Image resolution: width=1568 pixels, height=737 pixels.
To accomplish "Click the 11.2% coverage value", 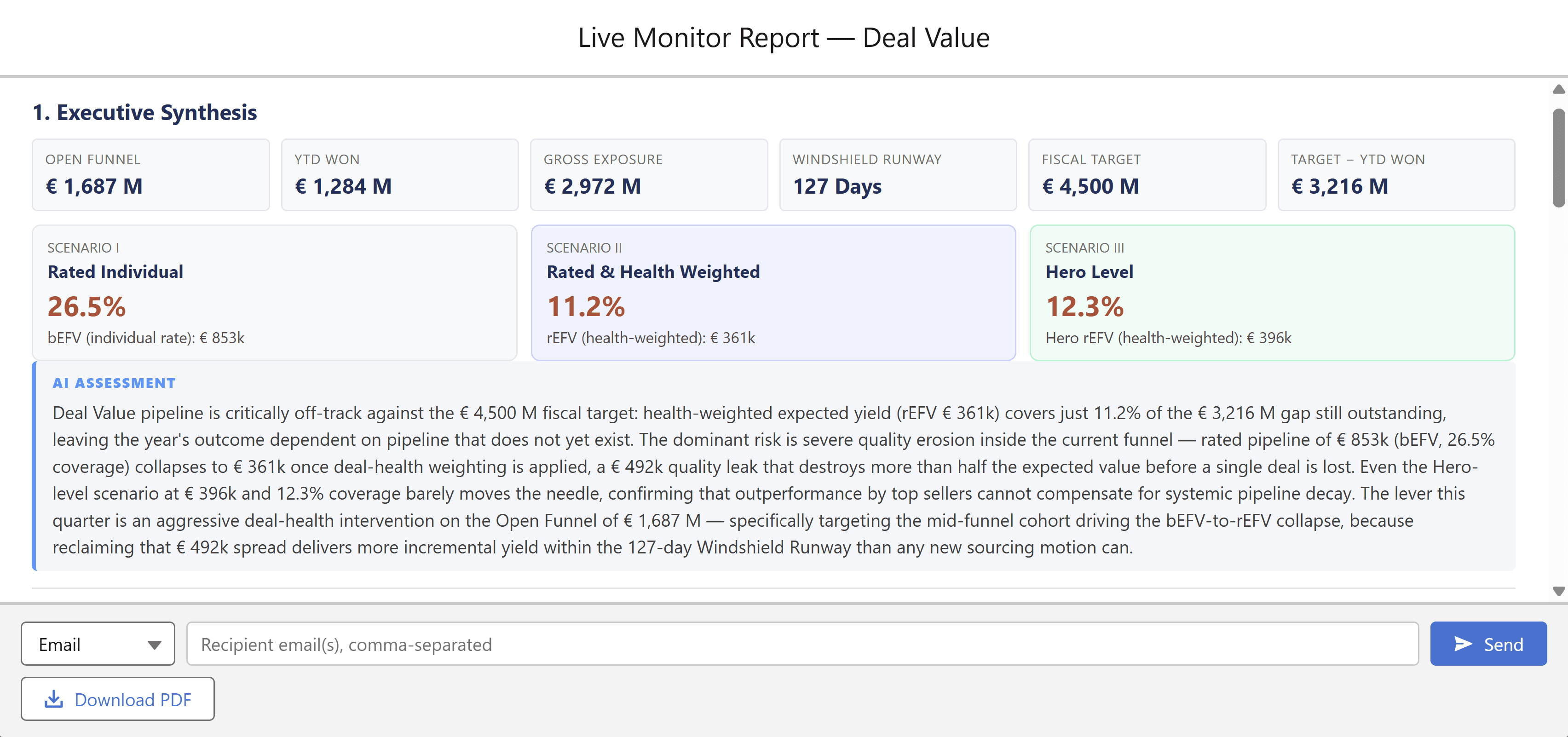I will 586,306.
